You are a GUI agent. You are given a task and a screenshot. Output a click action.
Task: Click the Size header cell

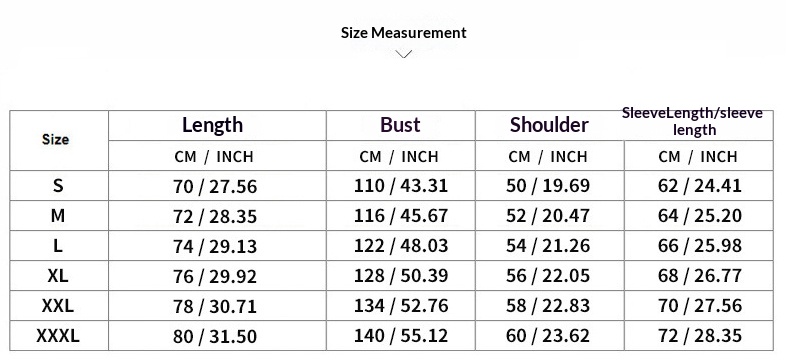(55, 140)
